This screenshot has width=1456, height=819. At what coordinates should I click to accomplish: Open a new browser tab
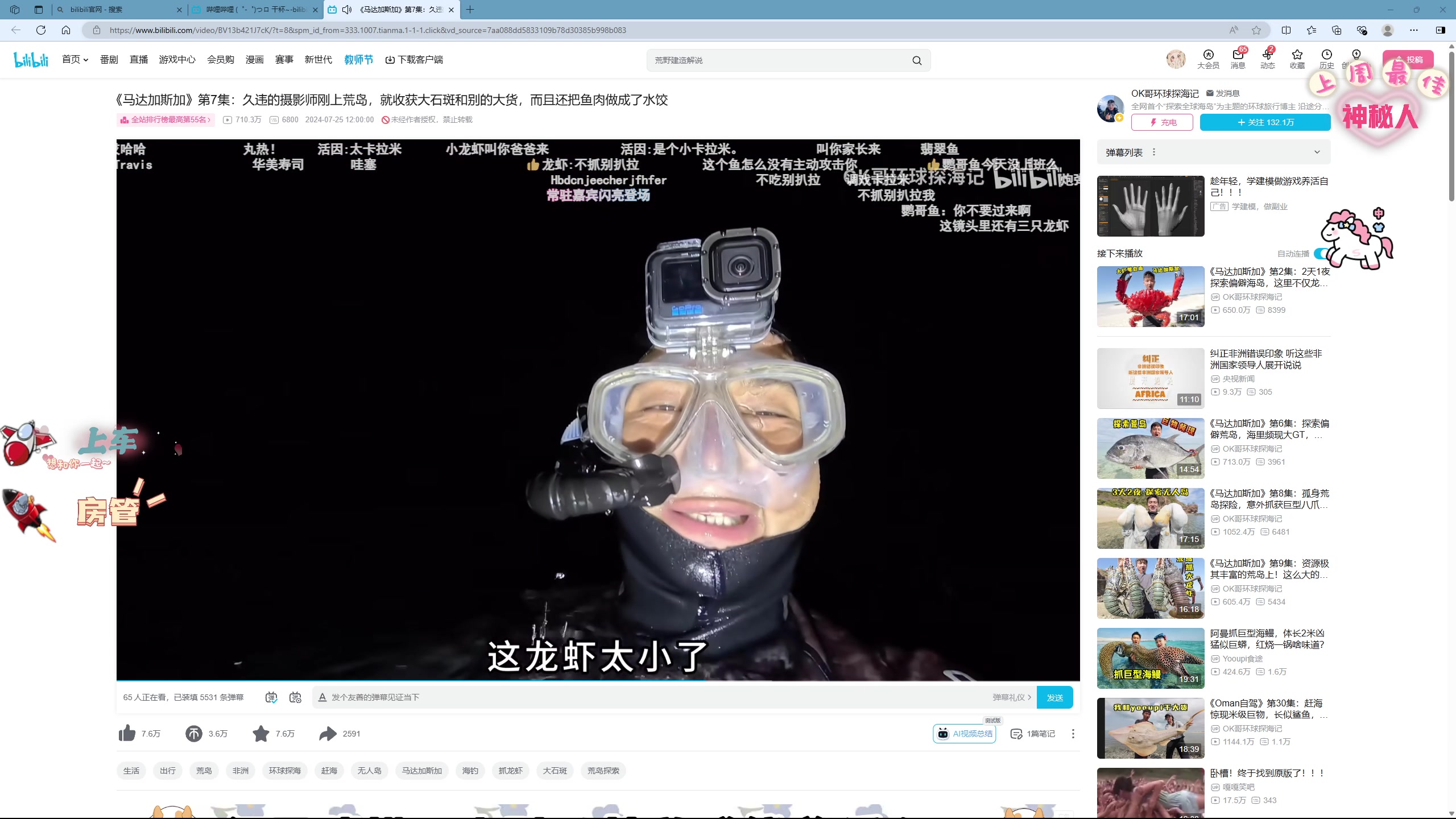(470, 10)
